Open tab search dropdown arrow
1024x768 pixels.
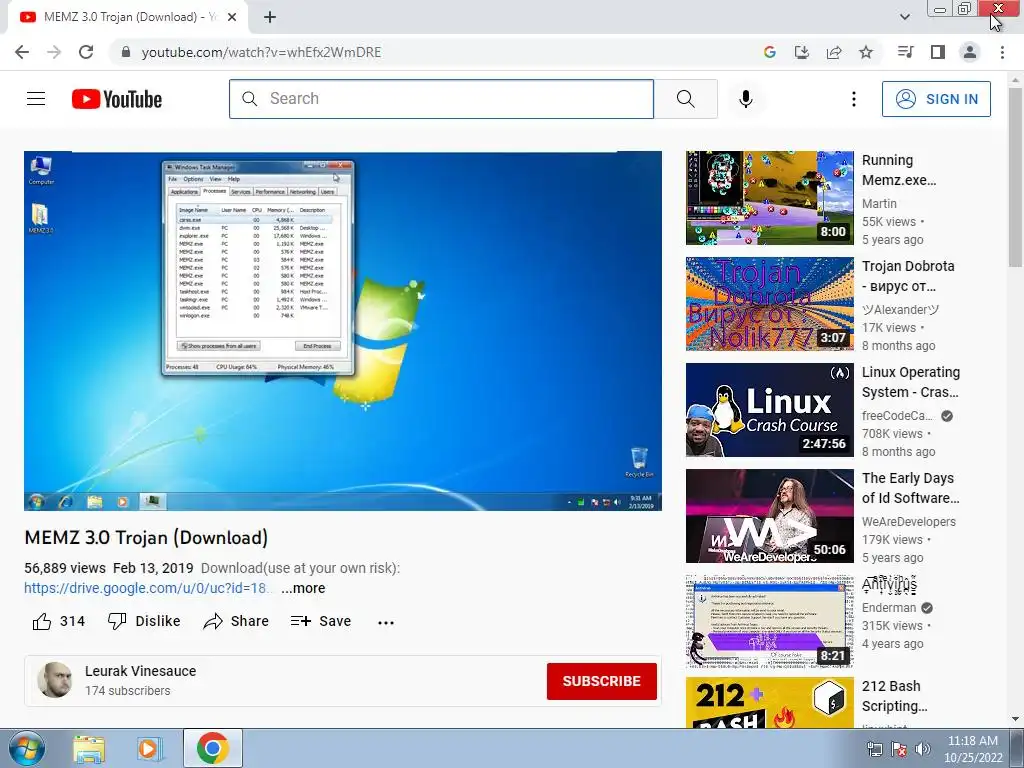click(x=904, y=17)
